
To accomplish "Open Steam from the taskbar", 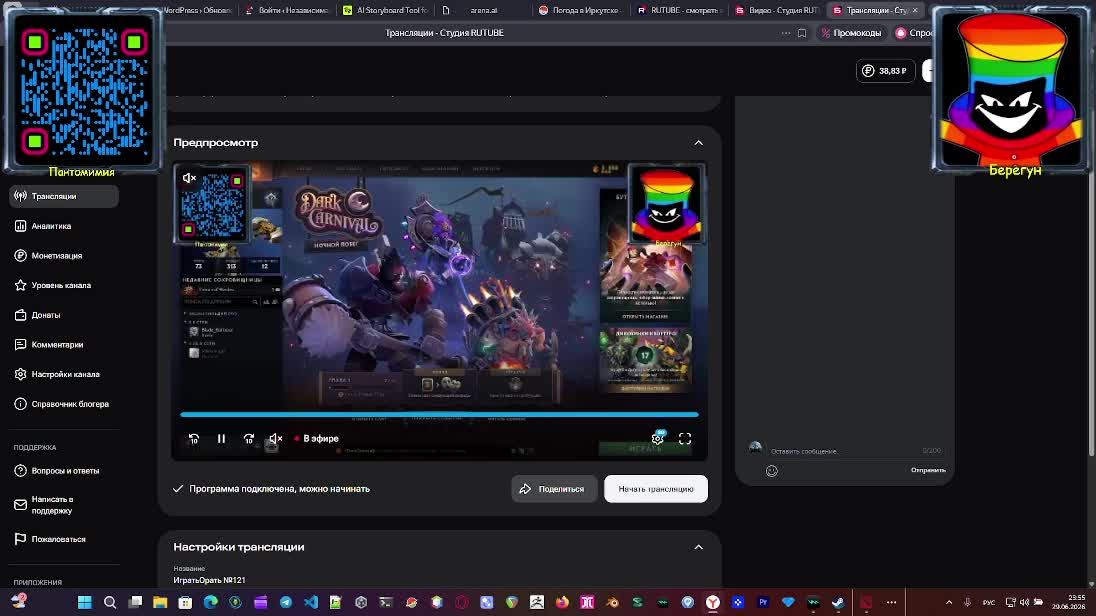I will click(838, 602).
